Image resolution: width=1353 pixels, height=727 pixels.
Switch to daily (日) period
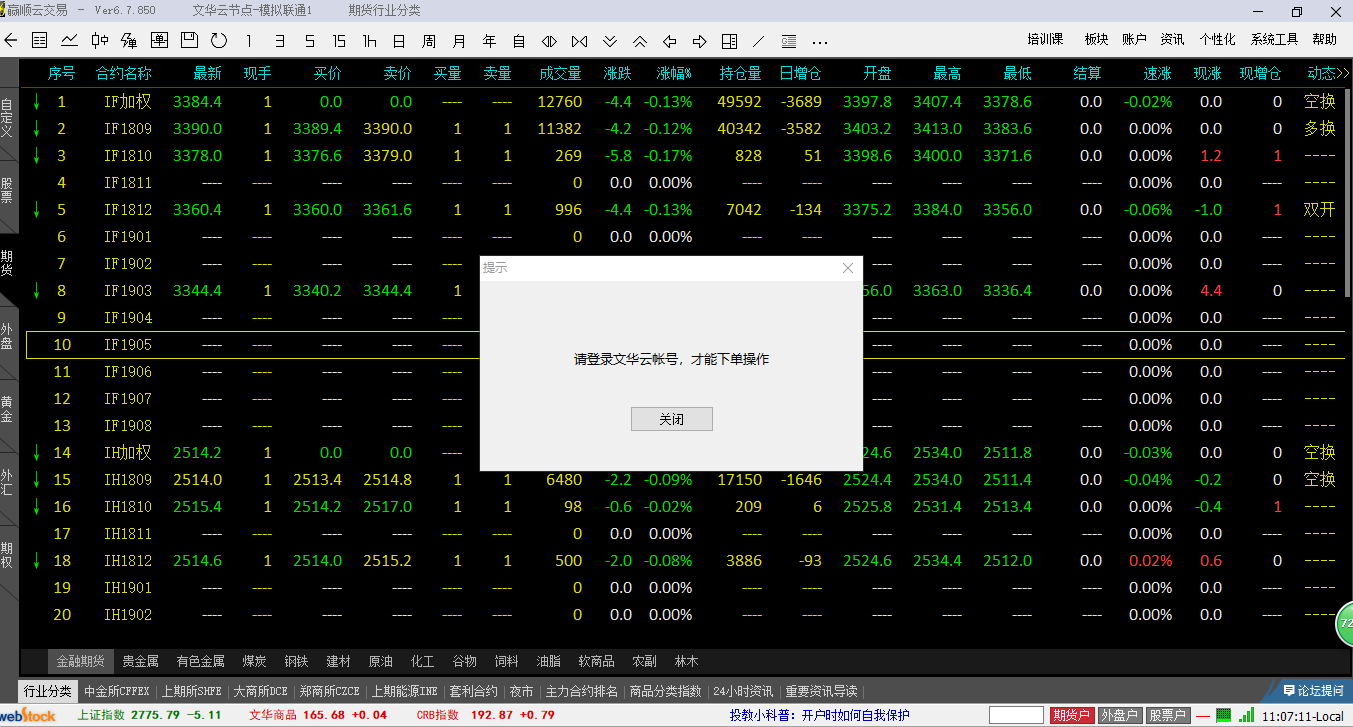399,41
